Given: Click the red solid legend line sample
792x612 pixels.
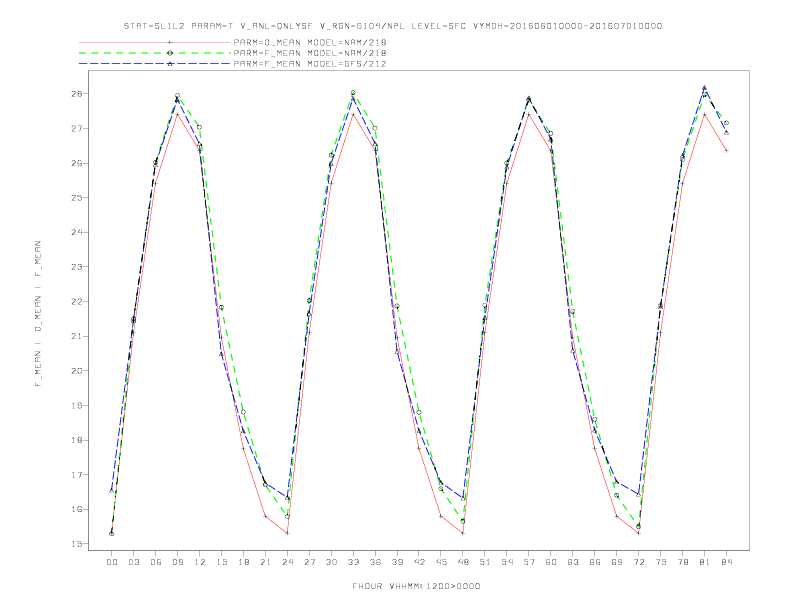Looking at the screenshot, I should click(155, 42).
